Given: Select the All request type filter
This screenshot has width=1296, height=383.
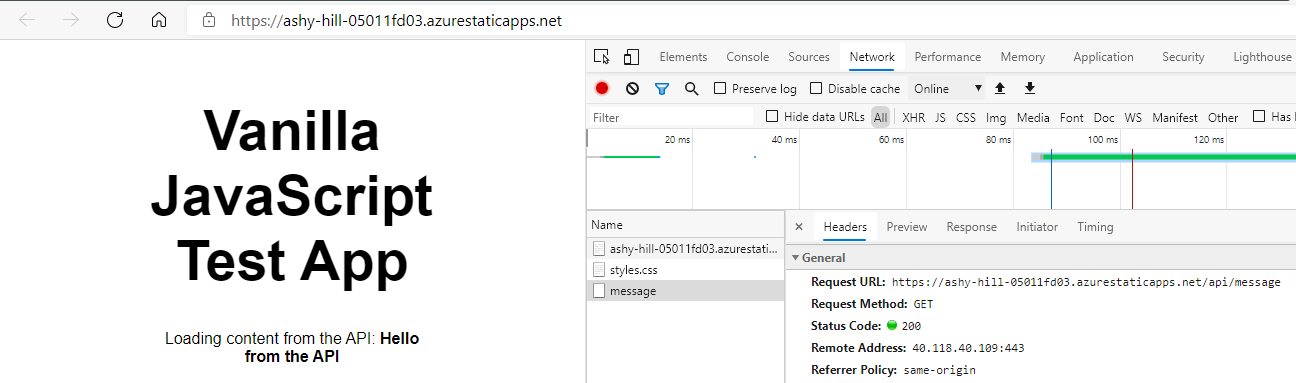Looking at the screenshot, I should (880, 117).
